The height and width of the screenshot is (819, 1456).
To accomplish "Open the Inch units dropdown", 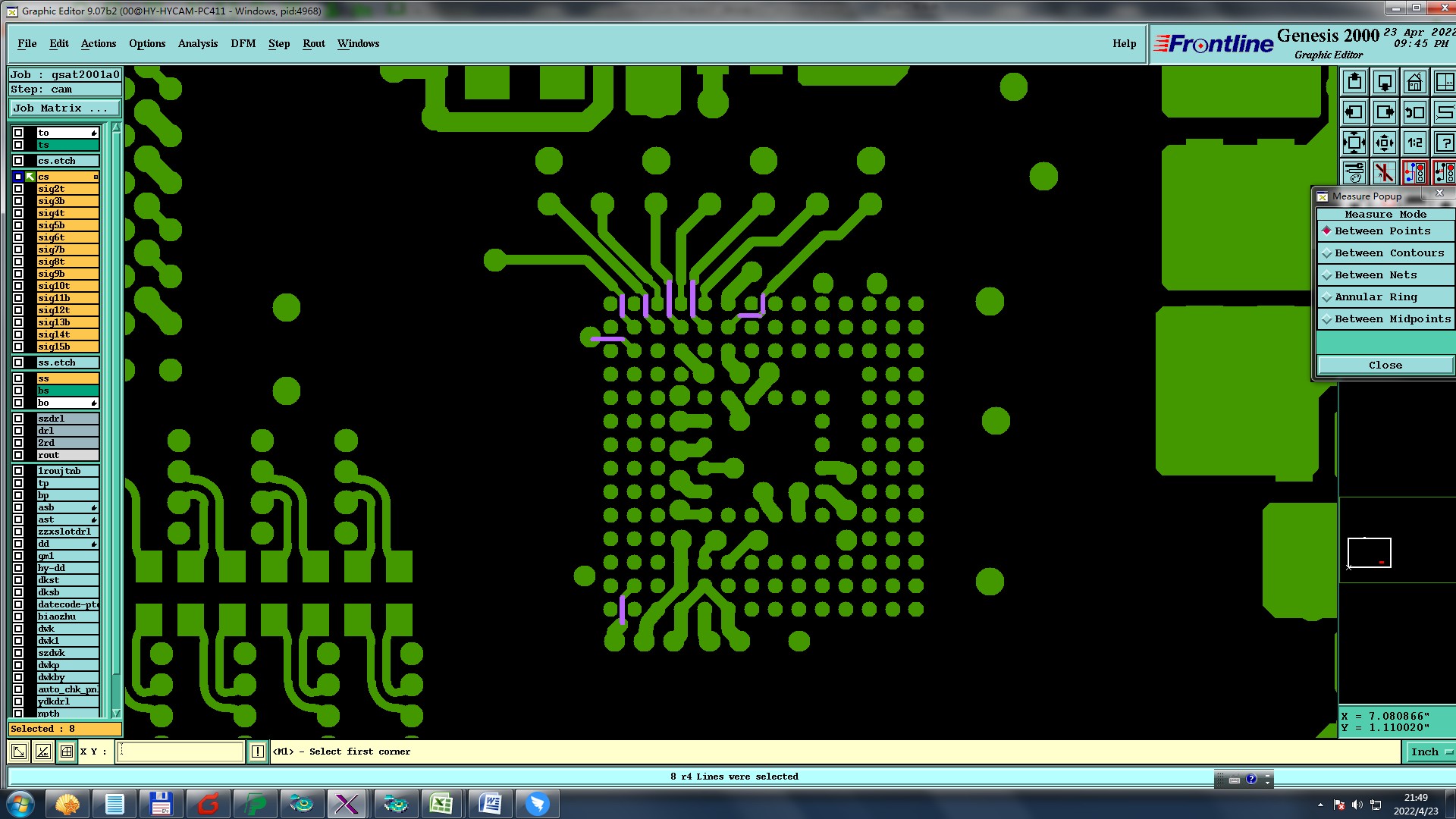I will click(x=1430, y=752).
